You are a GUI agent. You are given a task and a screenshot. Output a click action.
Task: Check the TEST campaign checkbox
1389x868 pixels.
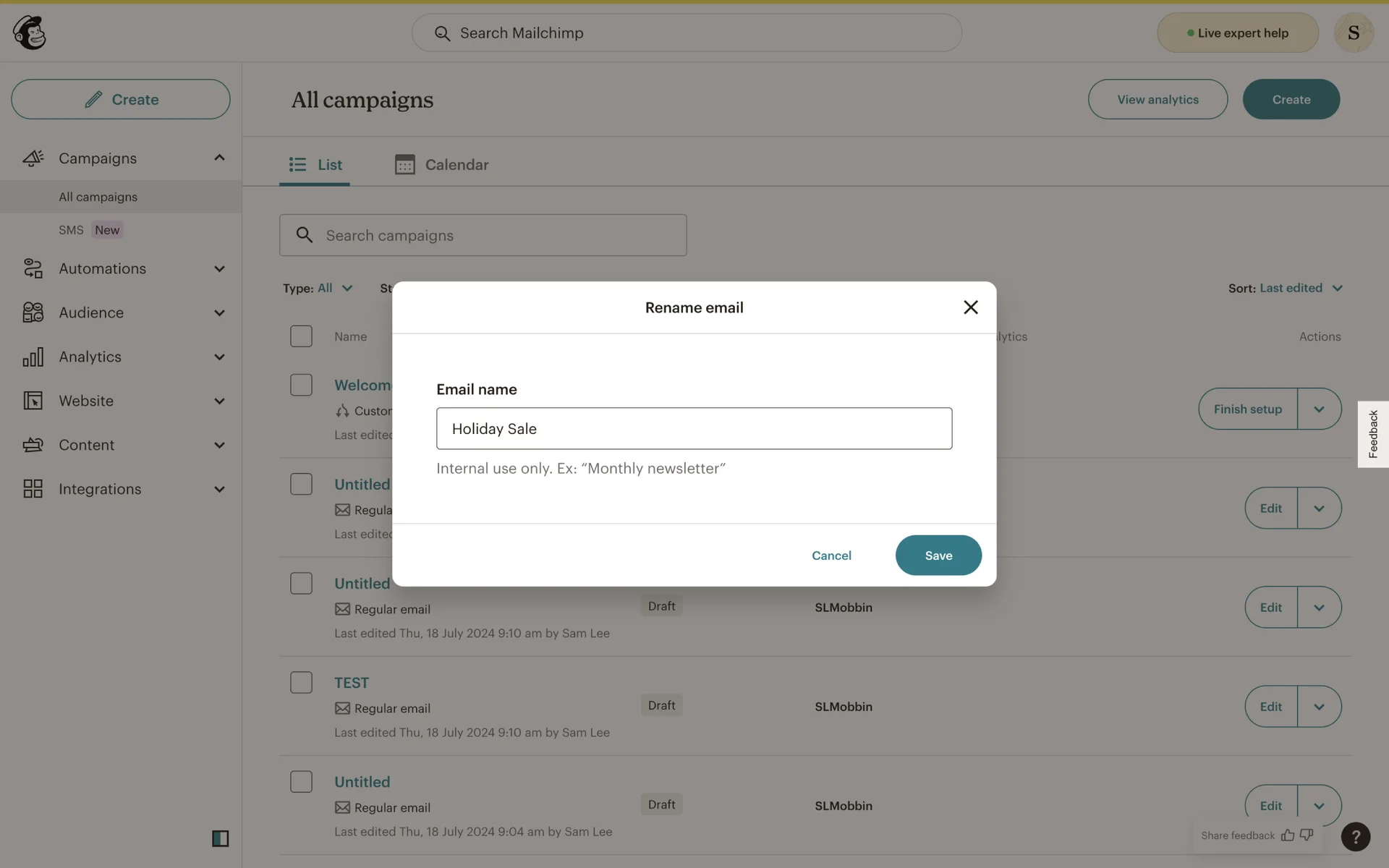pos(301,682)
